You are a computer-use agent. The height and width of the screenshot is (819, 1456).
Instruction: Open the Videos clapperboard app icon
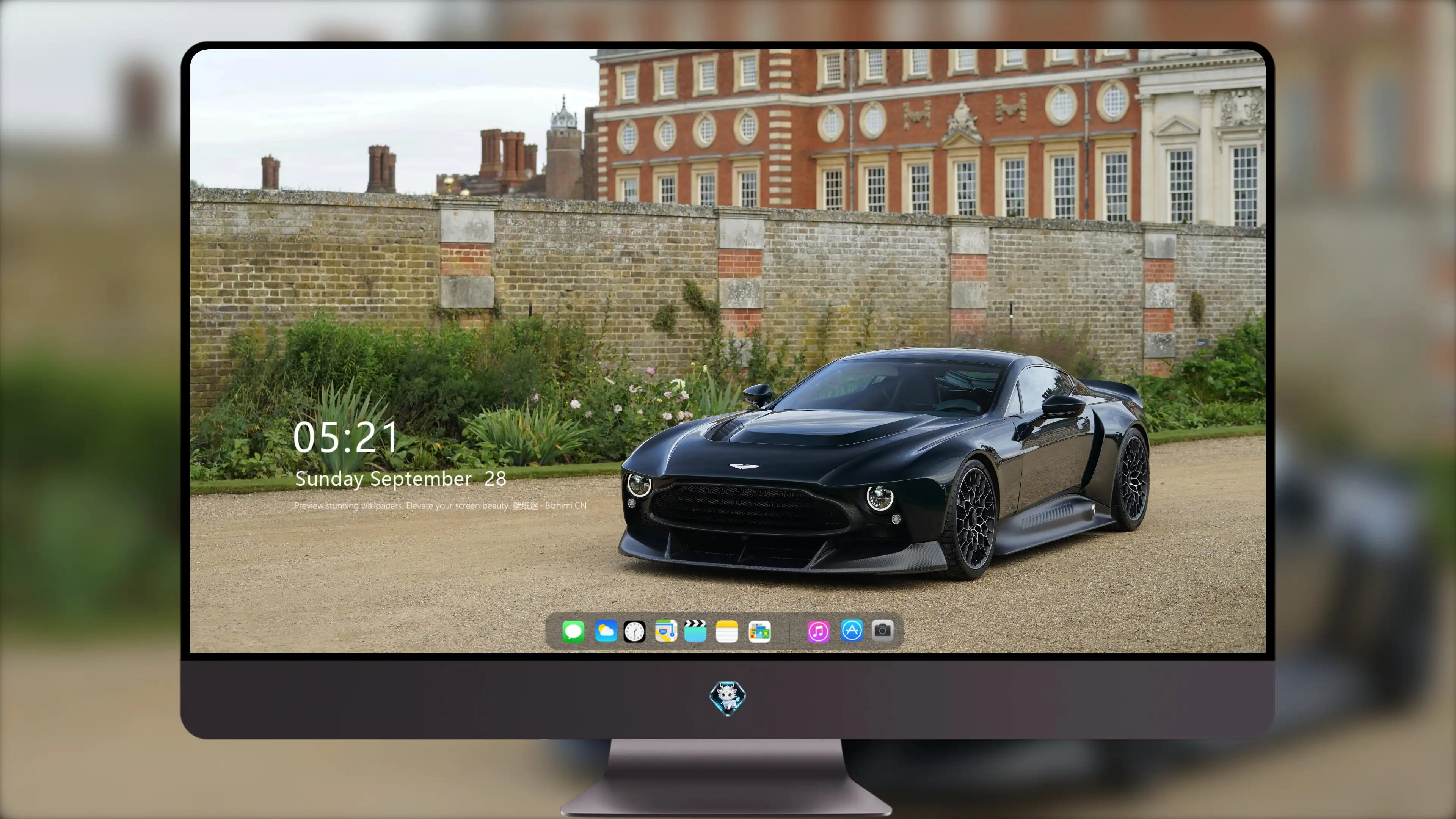pyautogui.click(x=695, y=631)
